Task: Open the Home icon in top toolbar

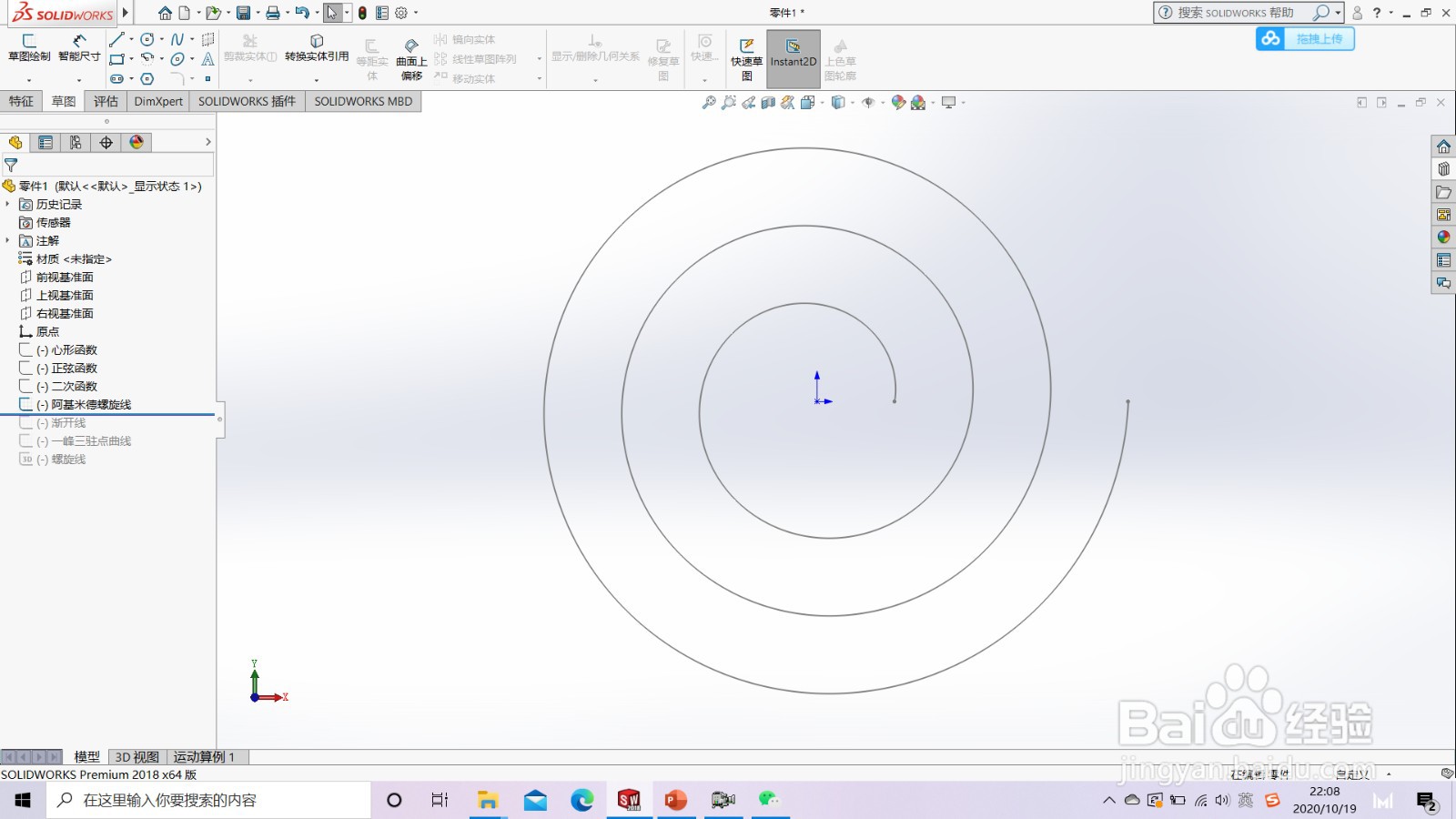Action: click(x=165, y=13)
